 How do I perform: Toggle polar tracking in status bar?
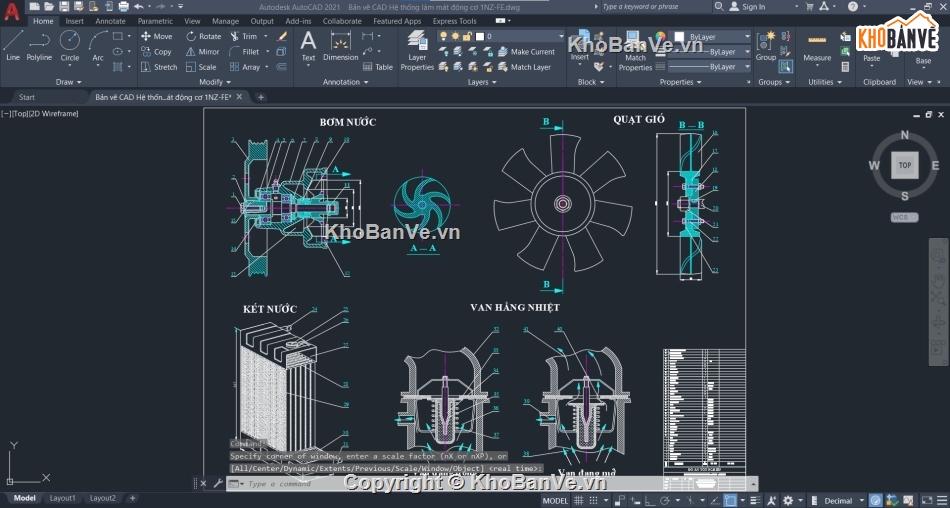665,501
